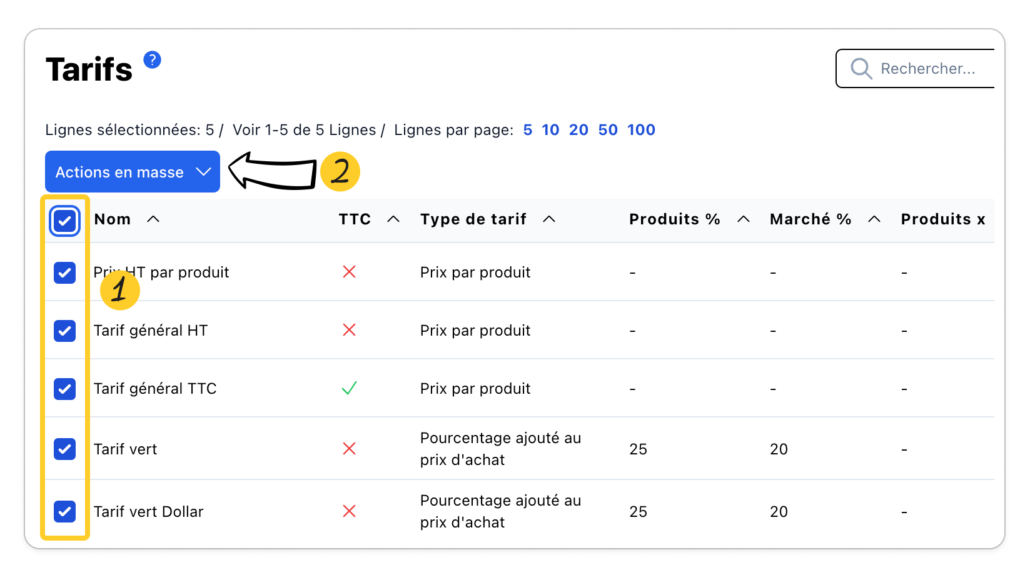1030x580 pixels.
Task: Set lines per page to 50
Action: click(x=608, y=130)
